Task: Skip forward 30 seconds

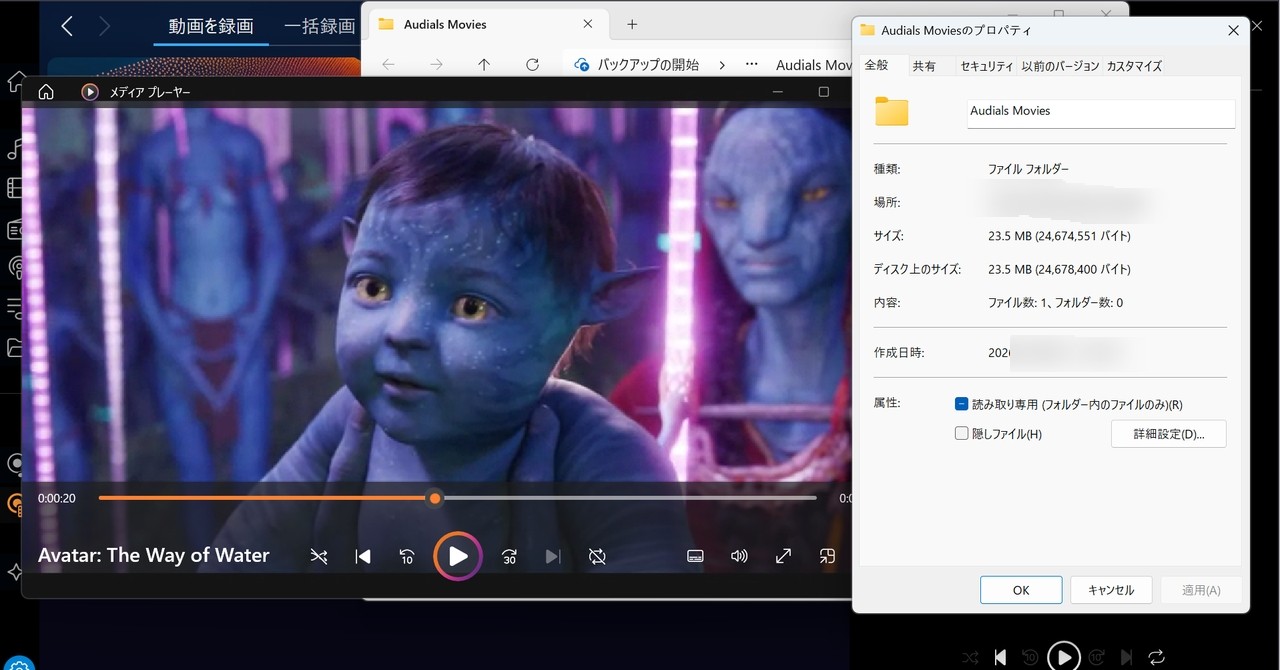Action: click(509, 556)
